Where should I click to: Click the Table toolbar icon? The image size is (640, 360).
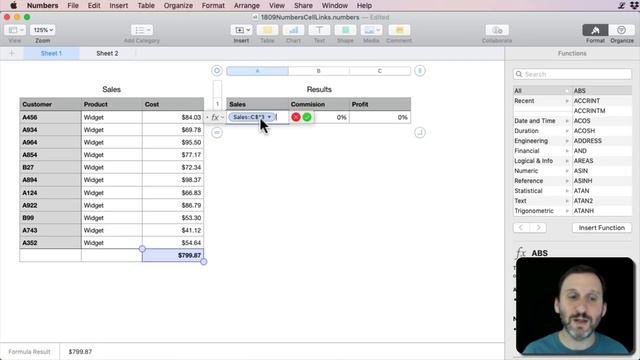click(267, 30)
